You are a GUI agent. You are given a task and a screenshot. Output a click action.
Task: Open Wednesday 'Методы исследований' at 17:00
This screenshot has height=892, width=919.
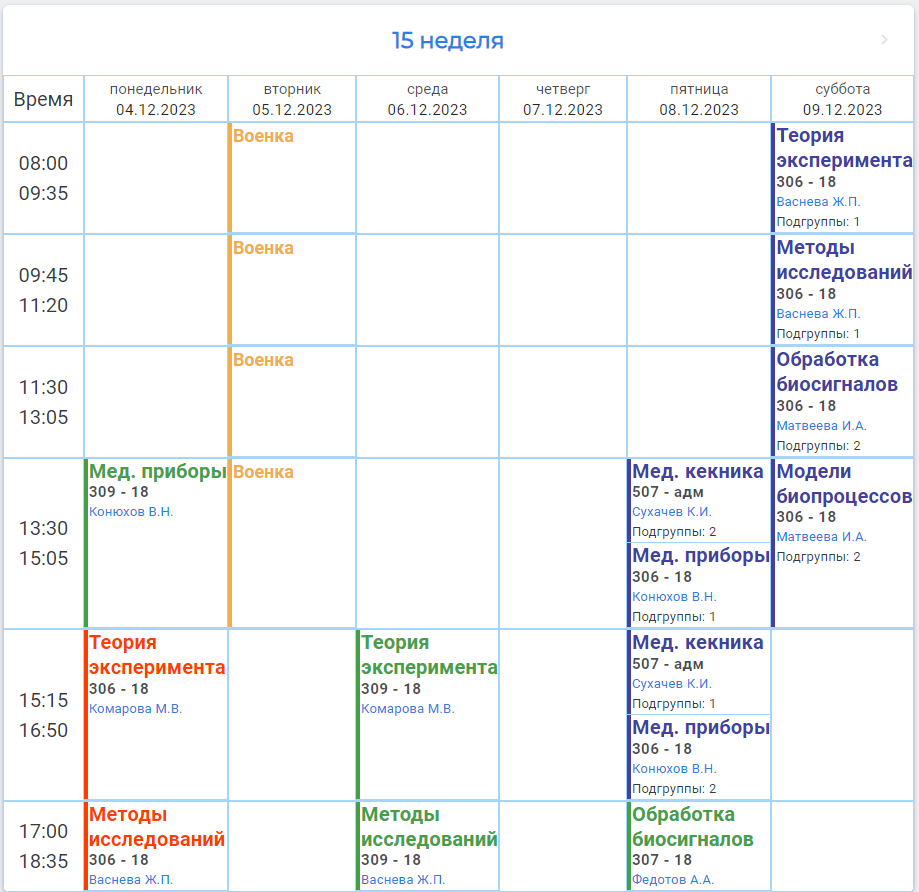[429, 827]
